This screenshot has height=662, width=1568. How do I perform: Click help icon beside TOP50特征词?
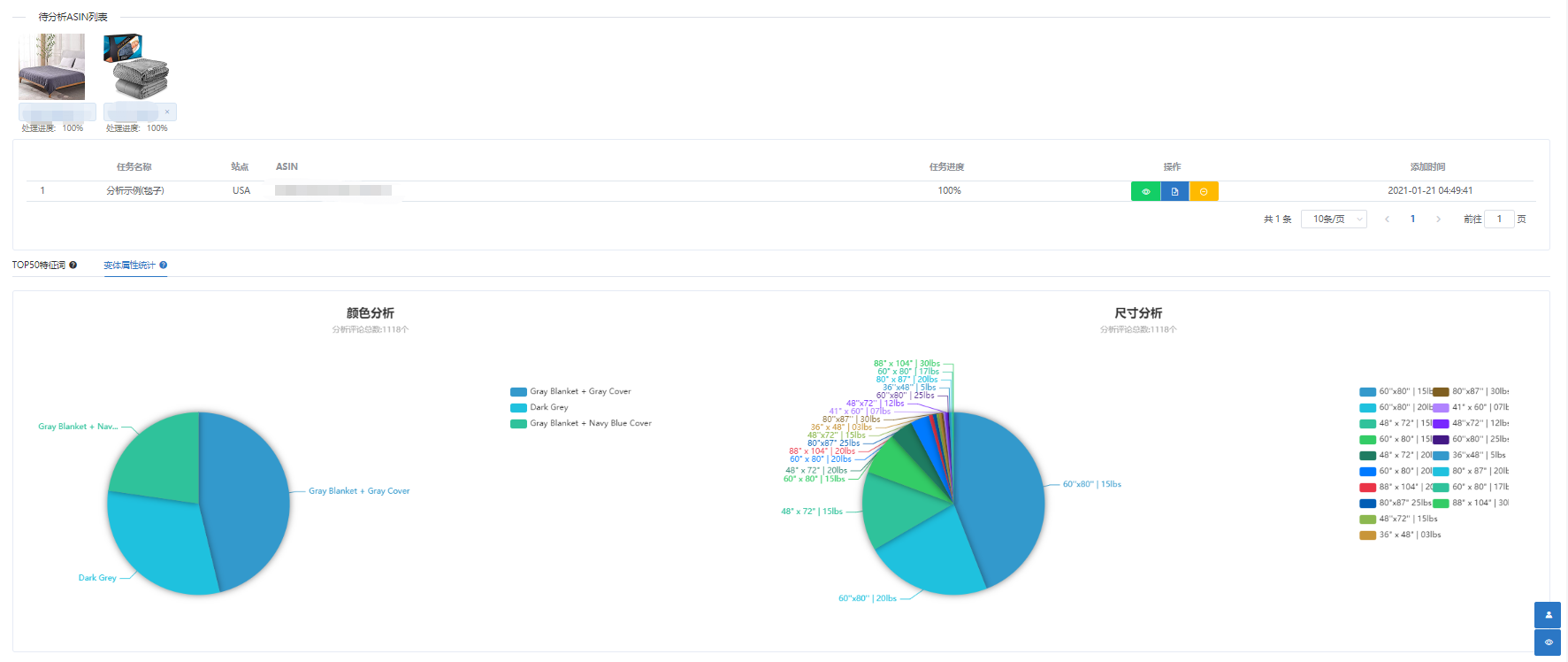(x=73, y=265)
